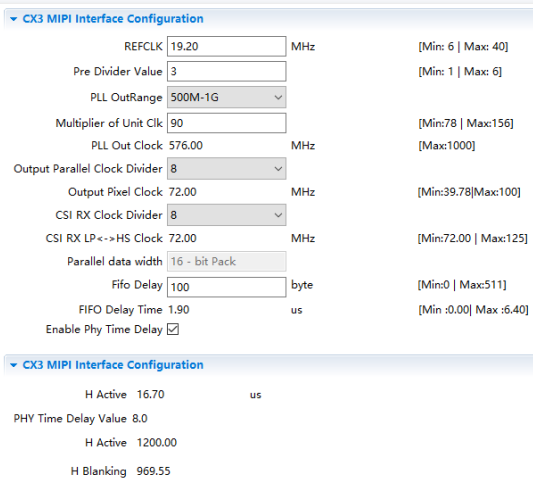Click the Fifo Delay range Min:0 | Max:511

[462, 284]
